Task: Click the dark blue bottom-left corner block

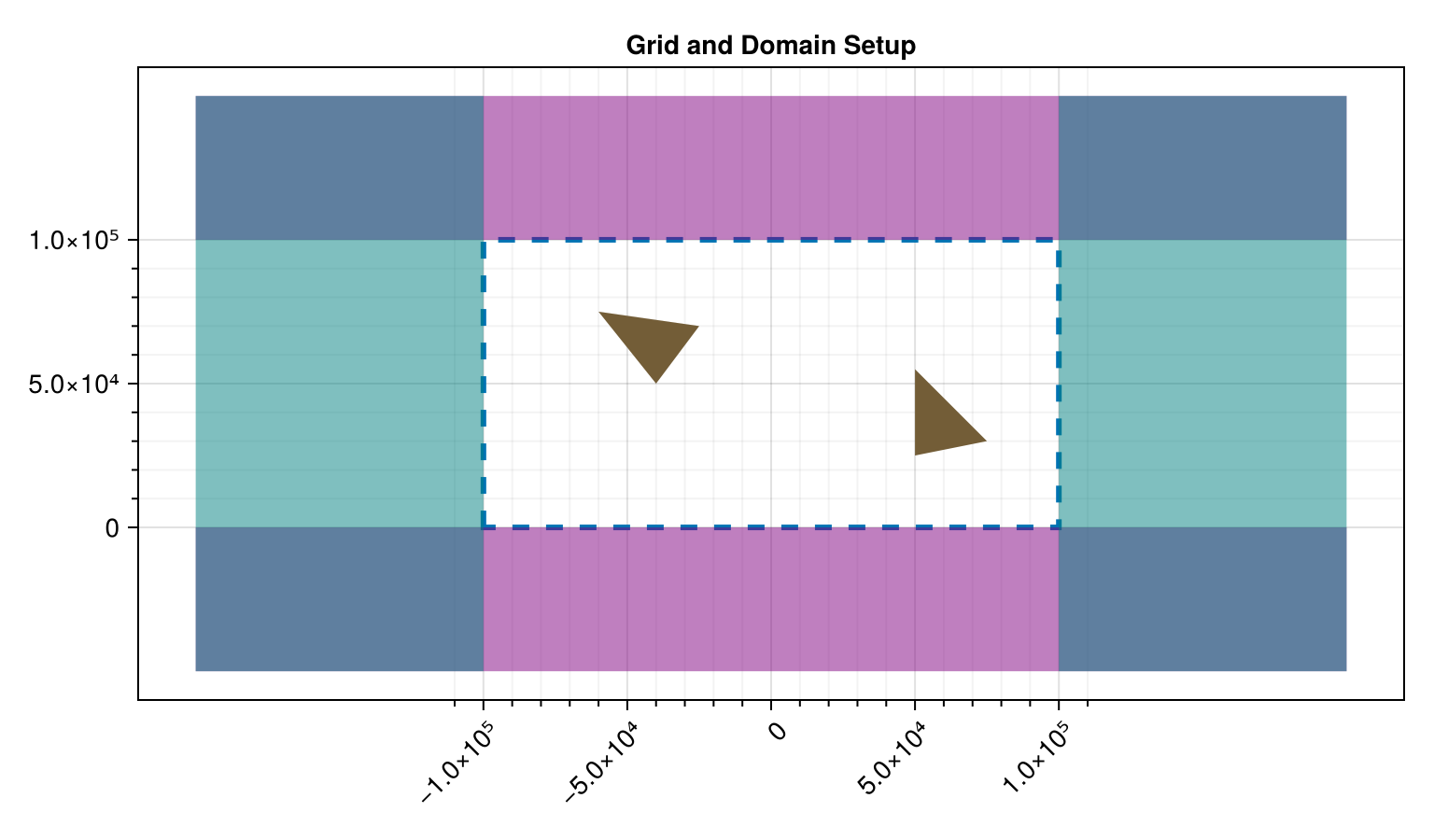Action: tap(340, 599)
